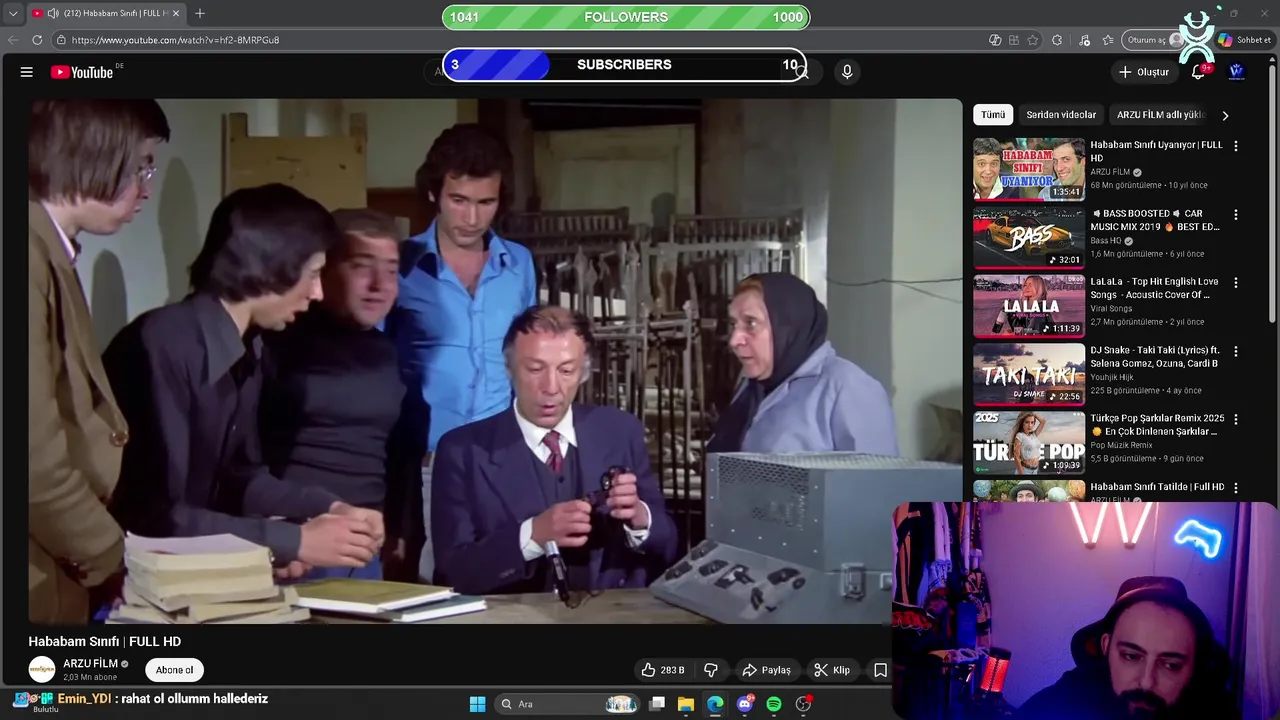Open a new browser tab

(200, 13)
